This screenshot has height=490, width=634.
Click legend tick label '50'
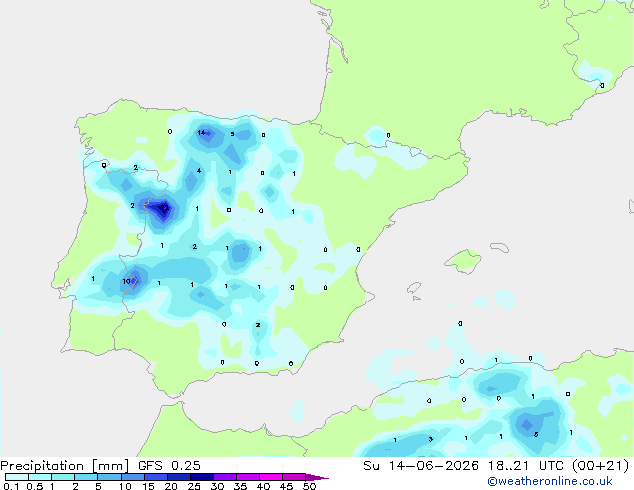[x=309, y=486]
